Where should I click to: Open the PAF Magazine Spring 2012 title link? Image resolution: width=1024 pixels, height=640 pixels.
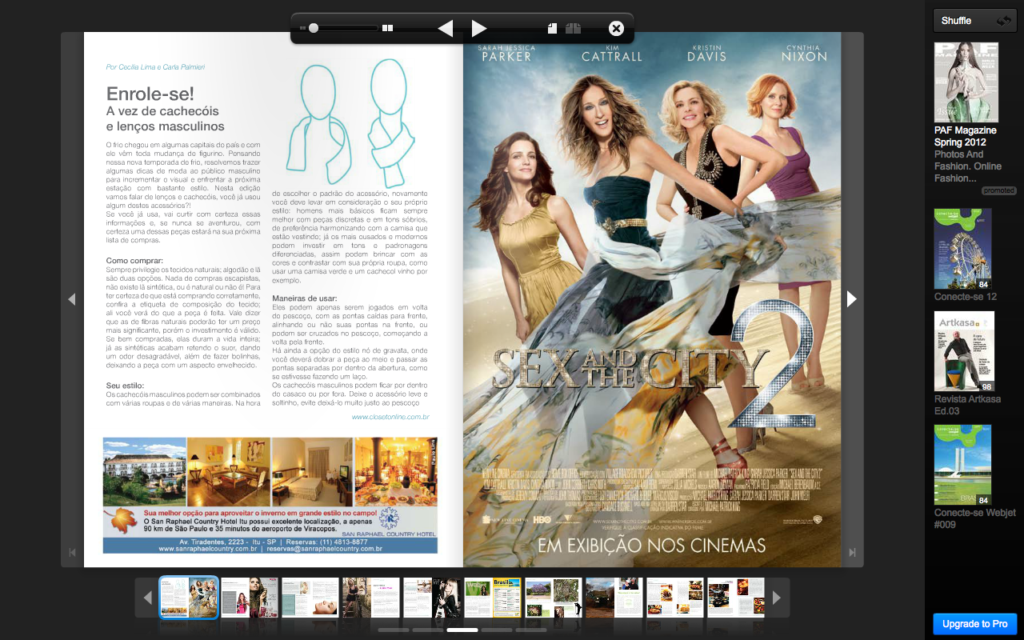[x=965, y=136]
